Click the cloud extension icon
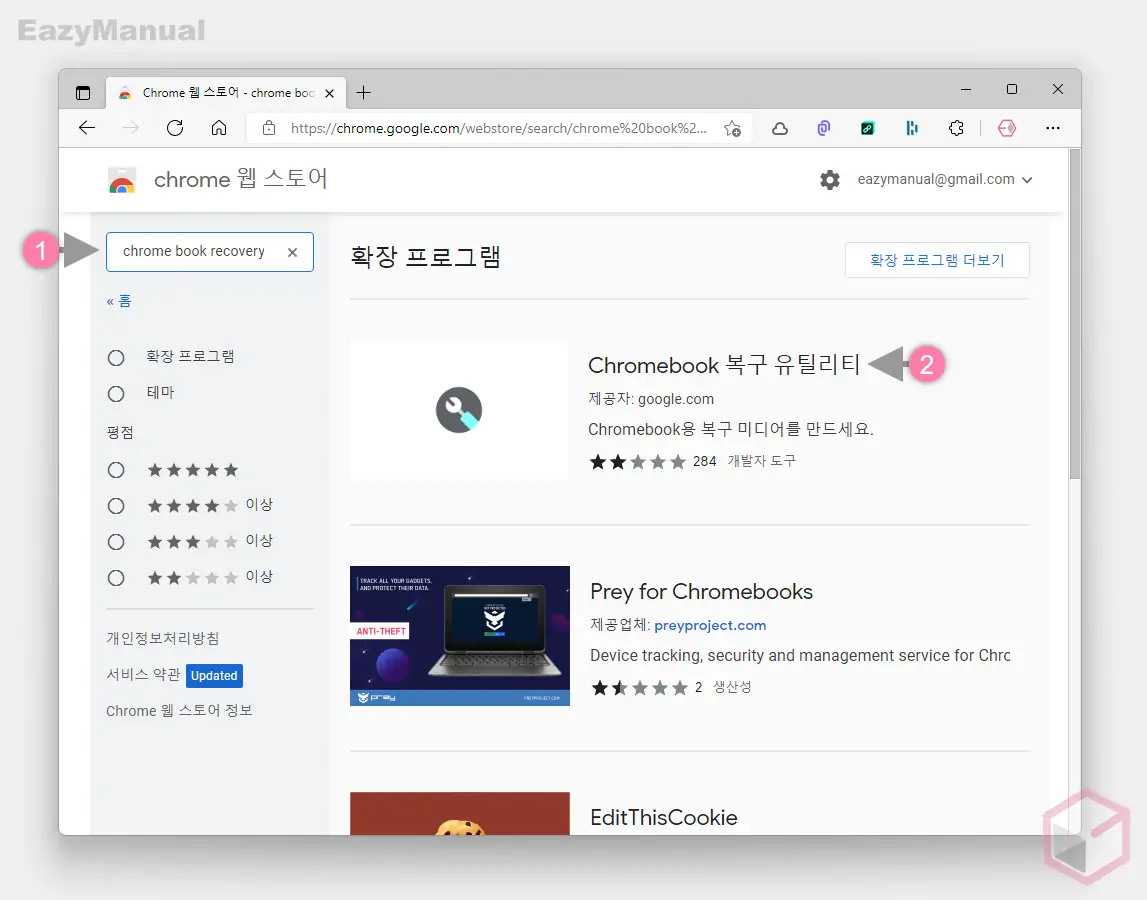 [780, 129]
